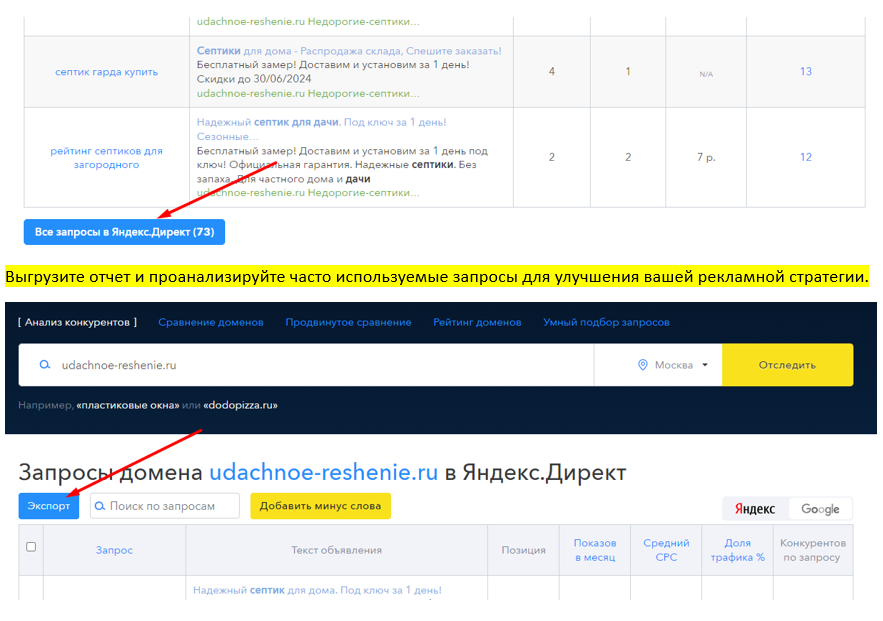This screenshot has height=621, width=883.
Task: Sort by the Средний CPC column
Action: [666, 550]
